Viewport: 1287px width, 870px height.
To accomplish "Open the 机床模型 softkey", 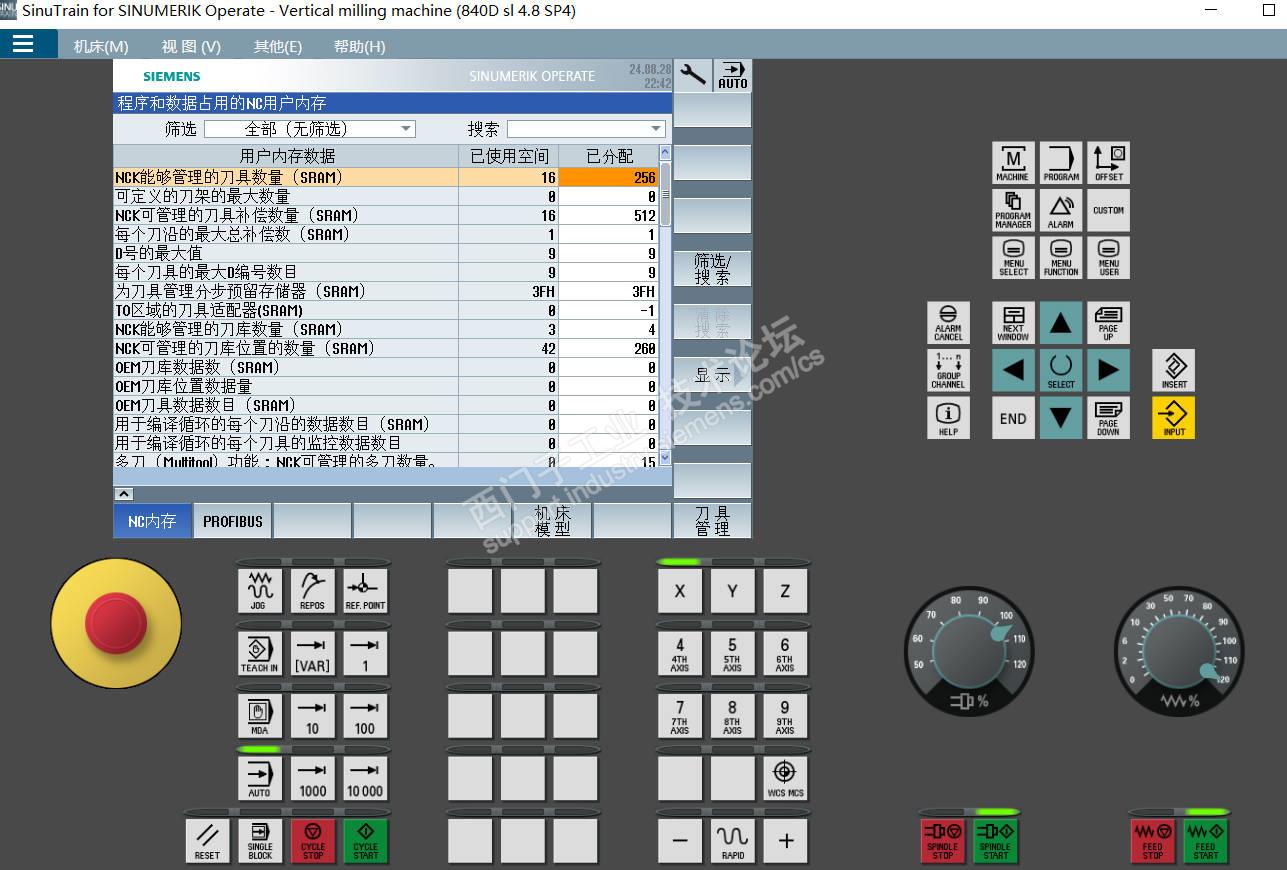I will (552, 521).
